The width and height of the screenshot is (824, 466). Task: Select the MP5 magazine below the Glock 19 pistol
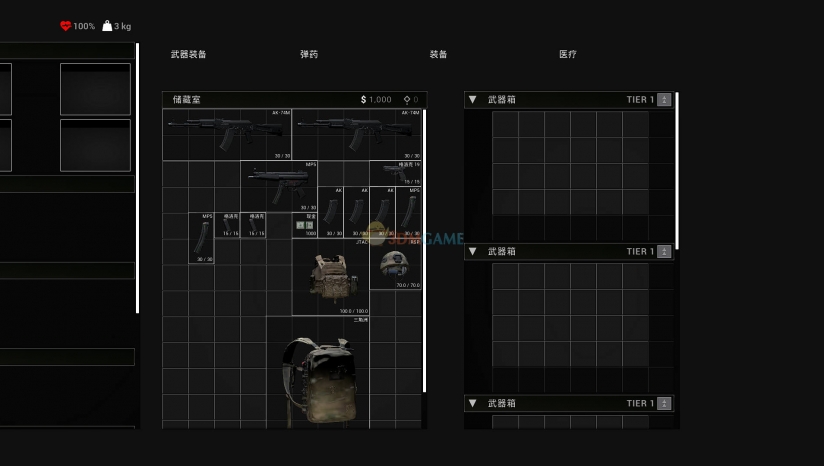pos(408,212)
